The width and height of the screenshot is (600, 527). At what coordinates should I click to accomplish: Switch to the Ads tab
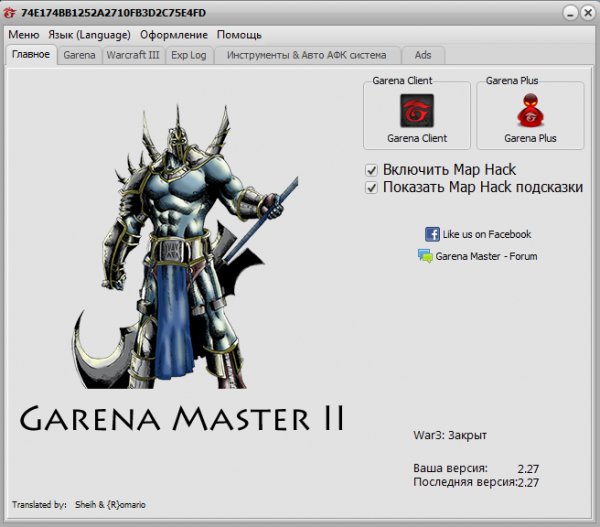(423, 55)
